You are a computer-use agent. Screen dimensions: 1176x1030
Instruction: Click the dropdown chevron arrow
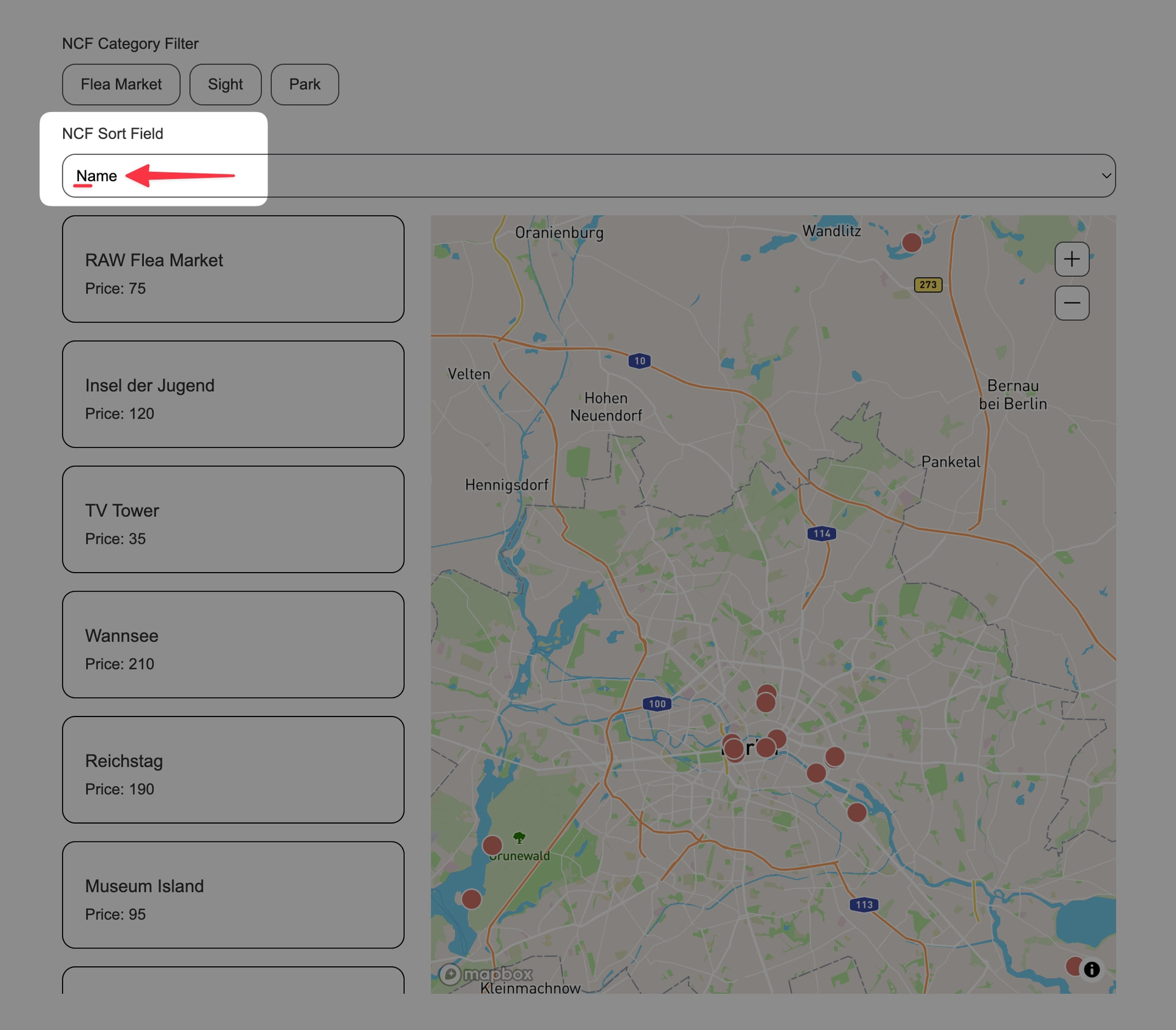pos(1106,176)
